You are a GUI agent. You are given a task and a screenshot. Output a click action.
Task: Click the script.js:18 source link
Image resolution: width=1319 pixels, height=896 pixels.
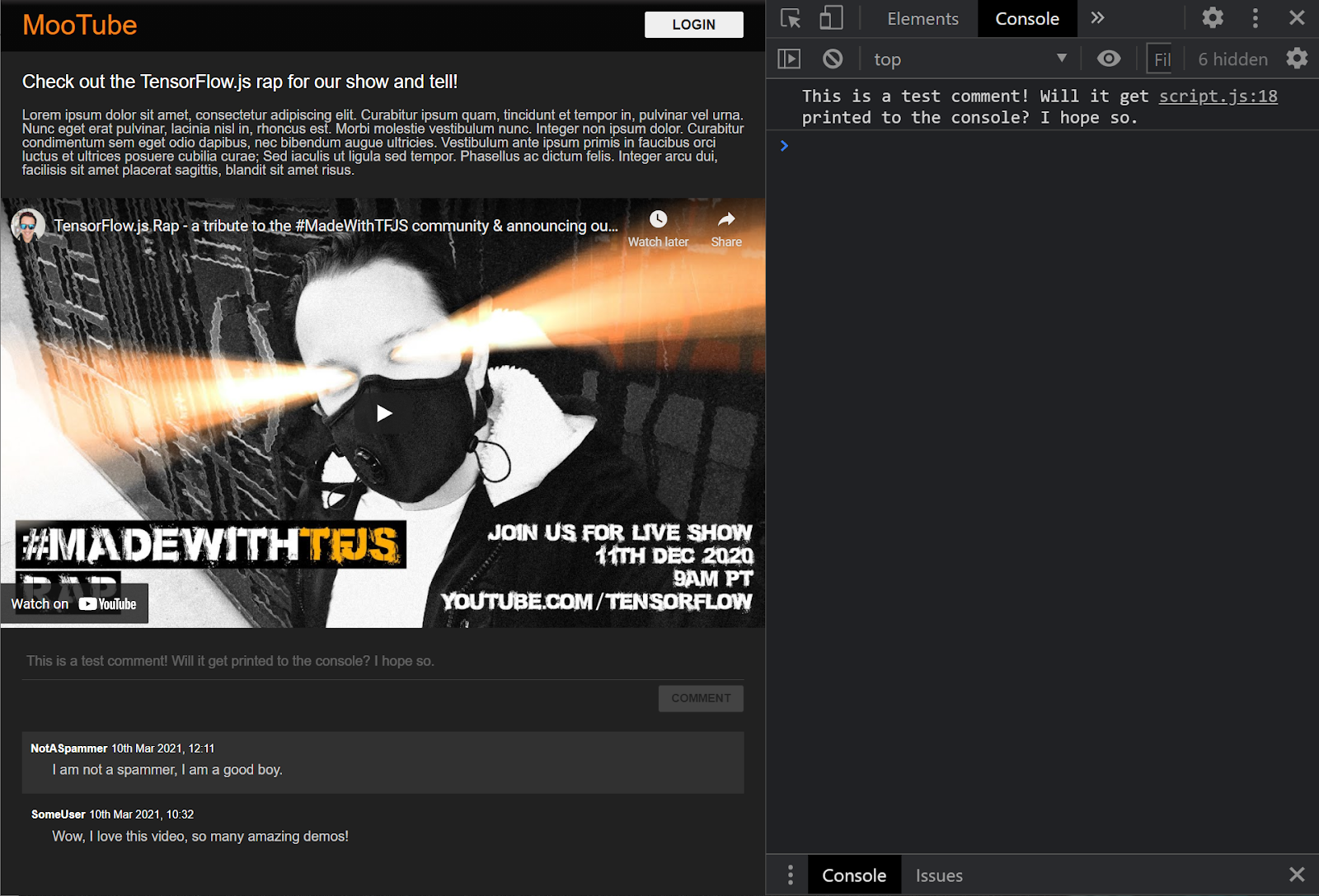pos(1218,96)
